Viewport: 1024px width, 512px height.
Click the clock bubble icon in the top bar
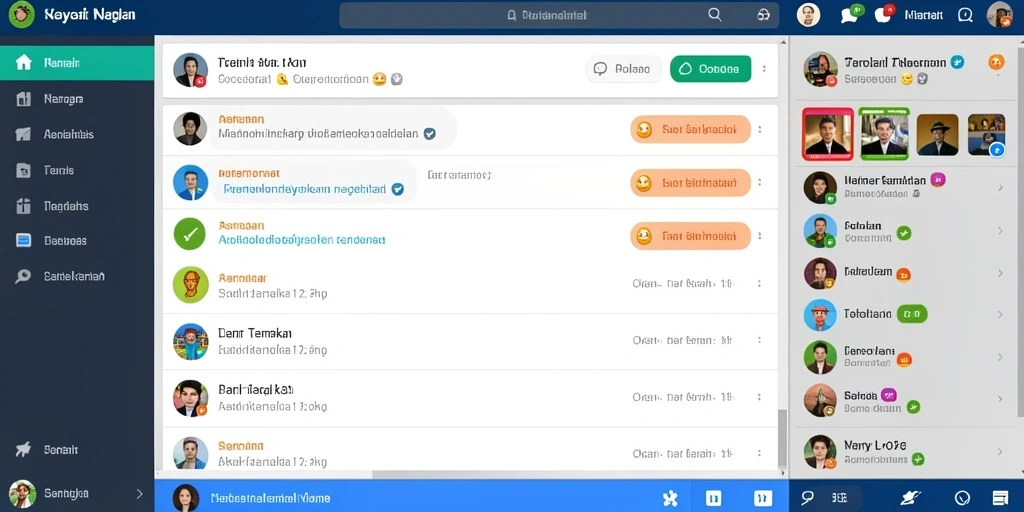965,15
